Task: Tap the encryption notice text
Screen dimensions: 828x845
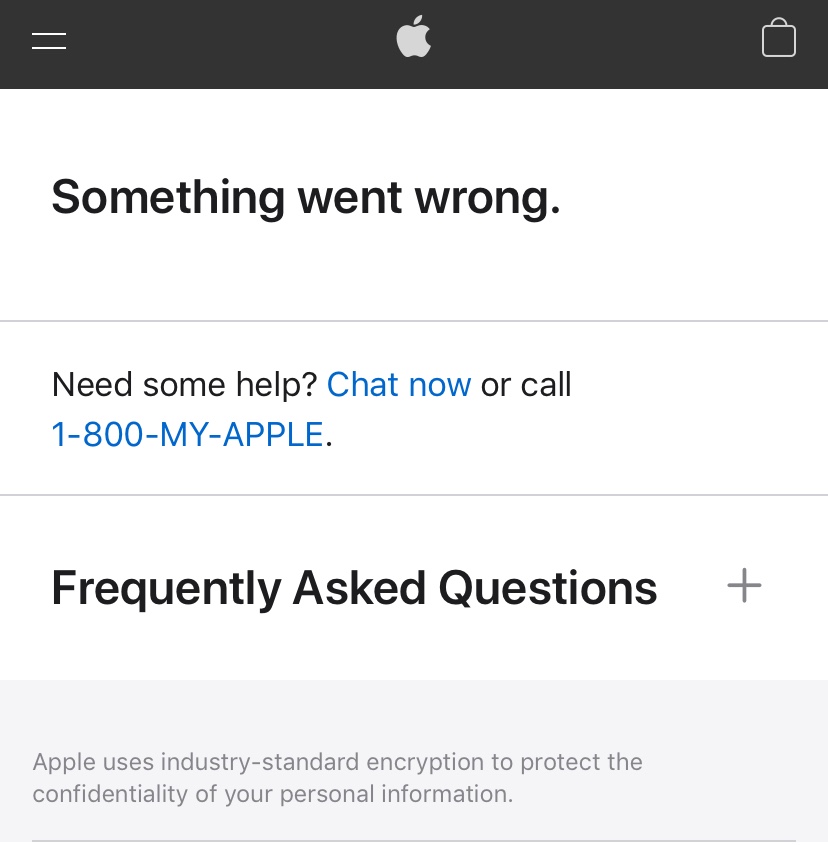Action: click(337, 778)
